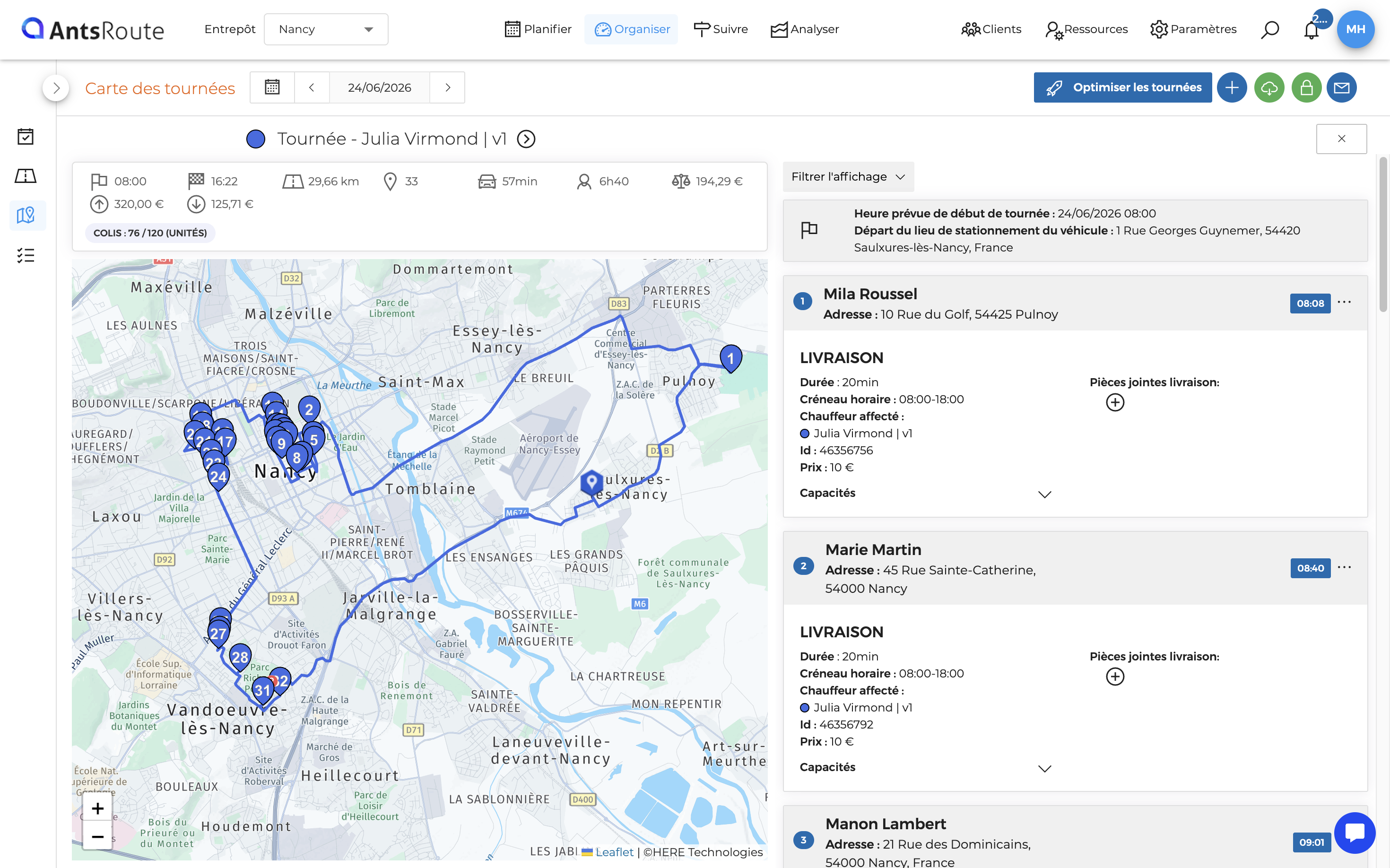
Task: Click the green cloud download icon
Action: pyautogui.click(x=1269, y=87)
